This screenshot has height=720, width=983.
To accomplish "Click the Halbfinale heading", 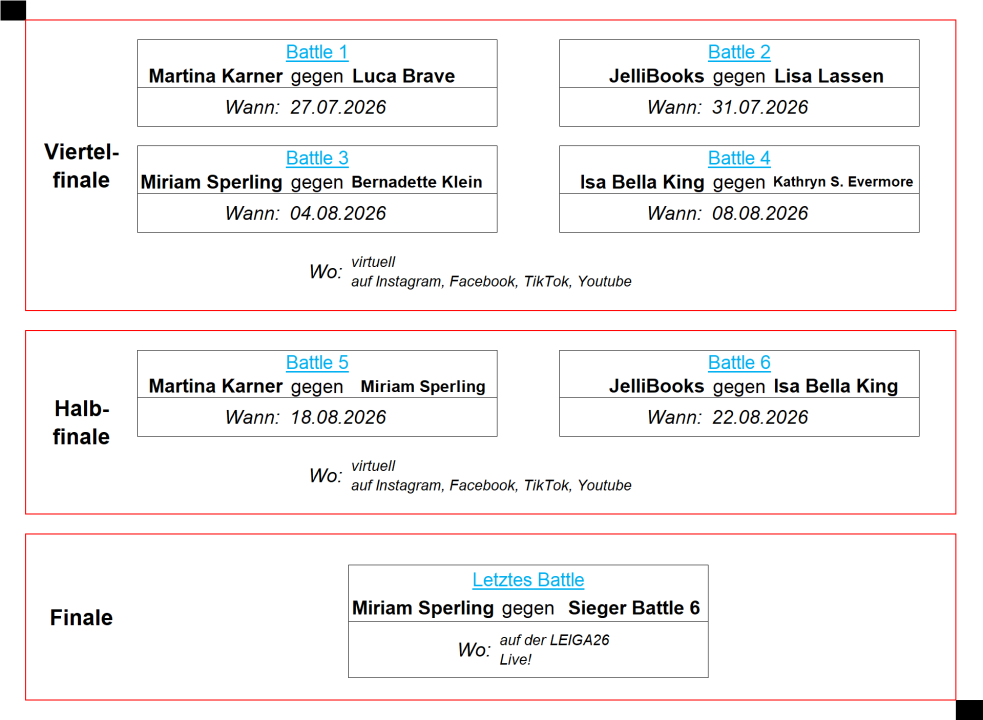I will 81,423.
